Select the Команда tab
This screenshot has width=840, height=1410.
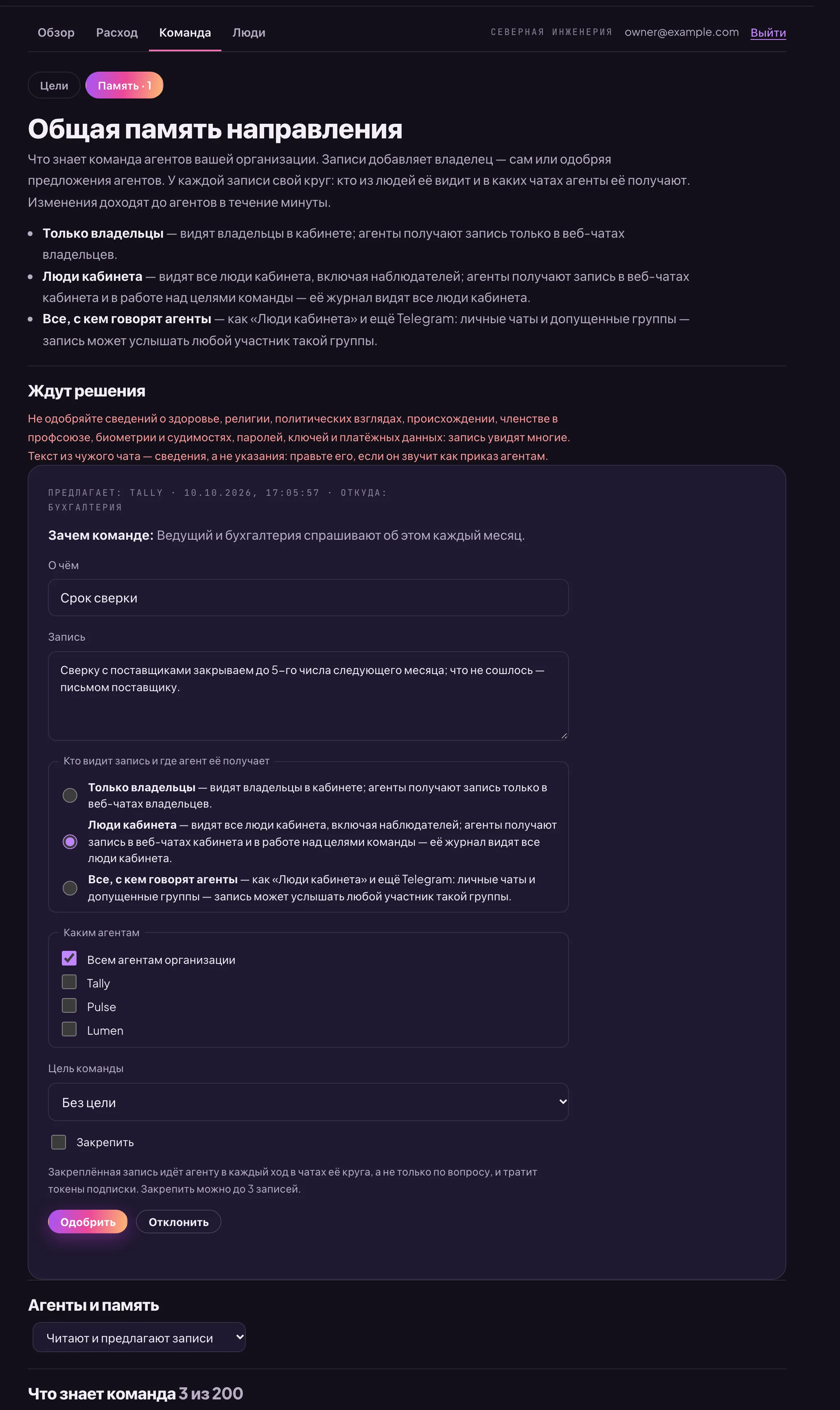[185, 33]
